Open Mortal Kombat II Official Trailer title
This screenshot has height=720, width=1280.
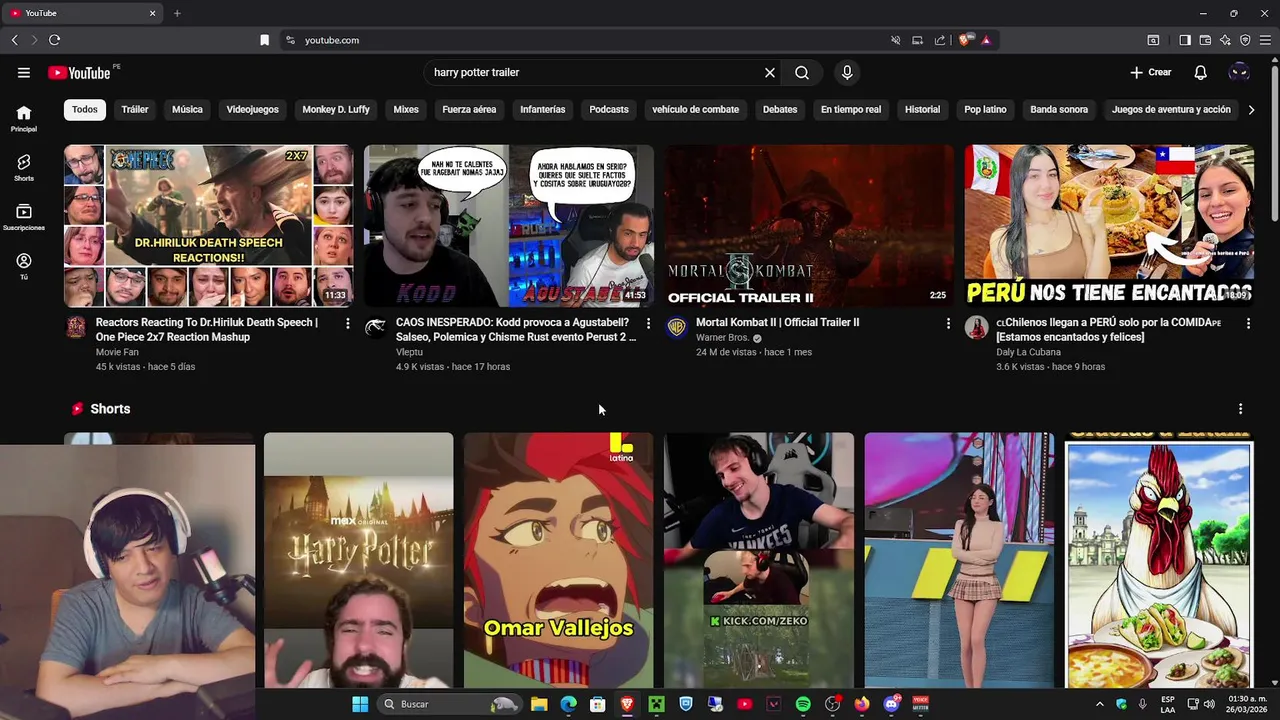(777, 322)
